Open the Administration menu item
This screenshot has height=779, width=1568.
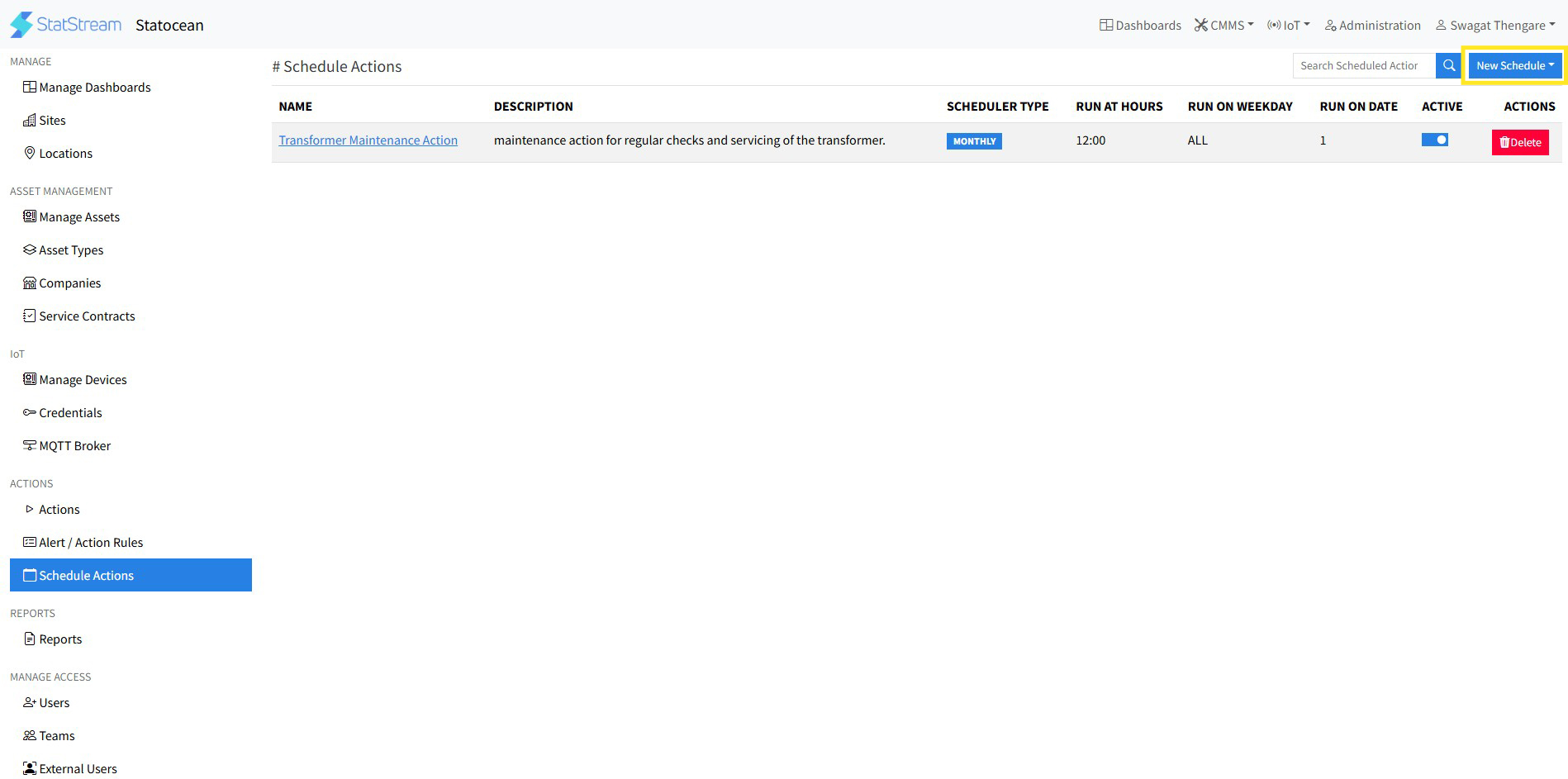point(1372,26)
